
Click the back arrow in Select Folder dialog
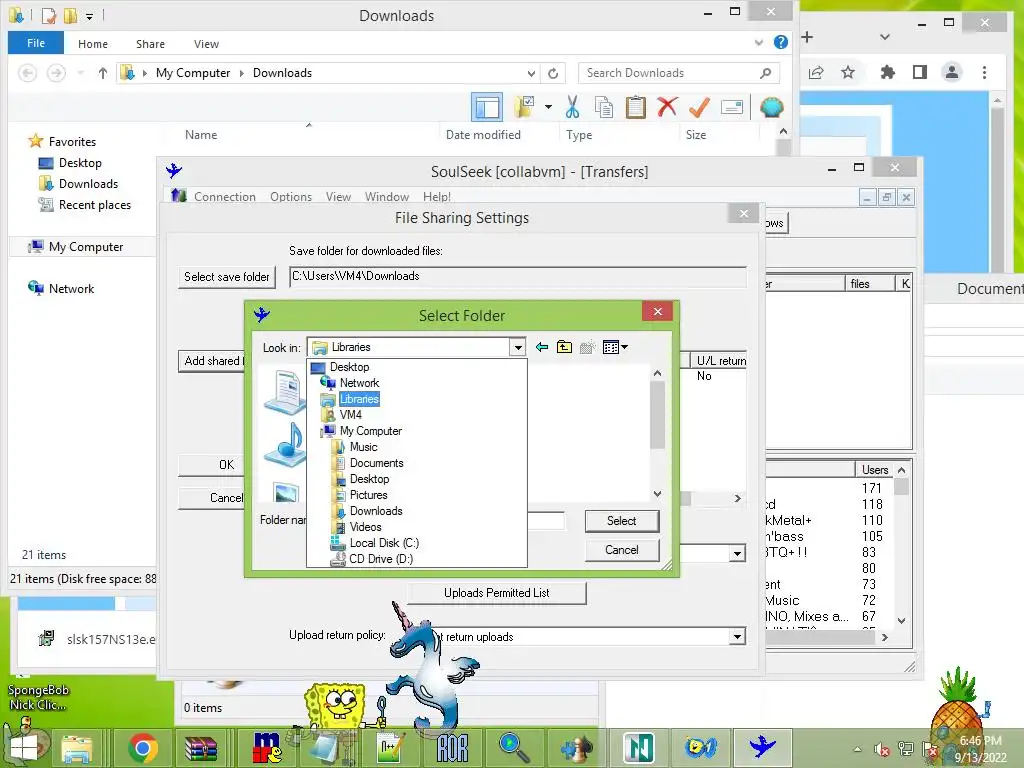click(x=541, y=347)
